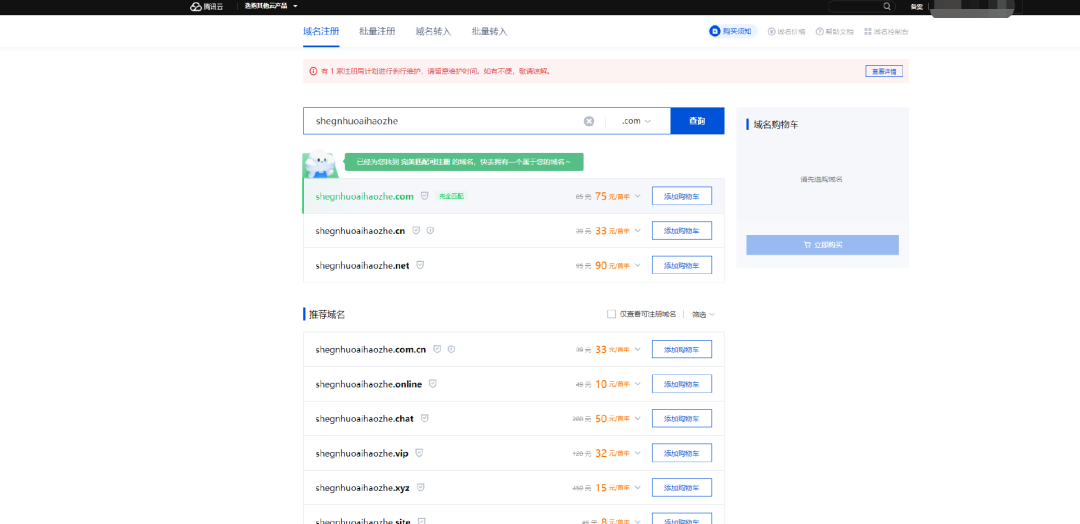Screen dimensions: 1080x524
Task: Add shegnhuoaihaozhe.xyz to the cart
Action: tap(682, 488)
